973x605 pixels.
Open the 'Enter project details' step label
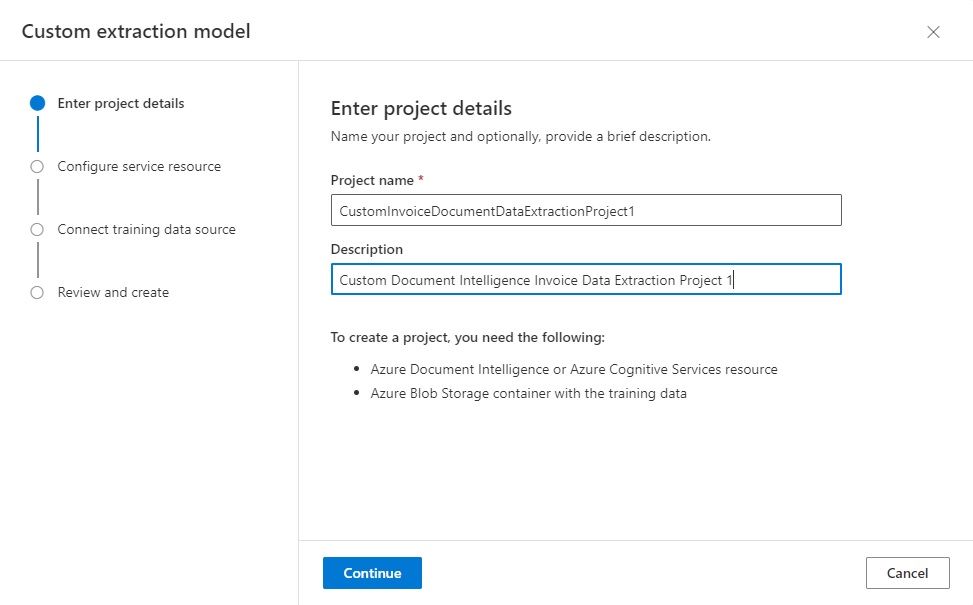click(x=121, y=103)
